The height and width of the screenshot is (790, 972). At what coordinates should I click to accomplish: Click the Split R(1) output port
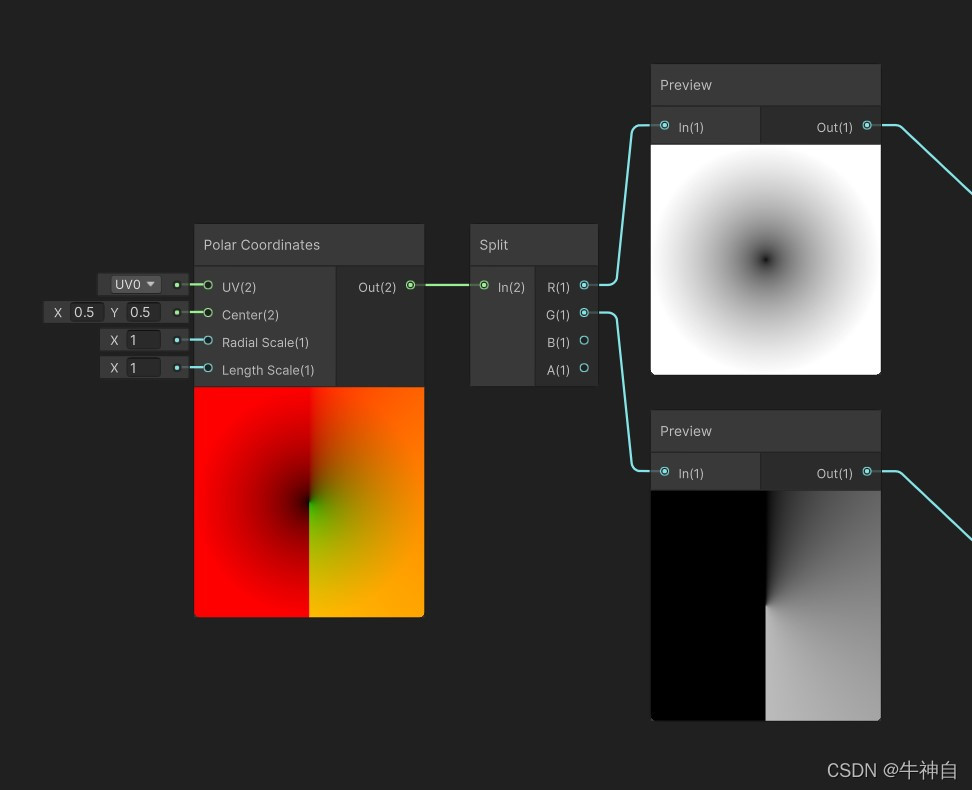584,285
